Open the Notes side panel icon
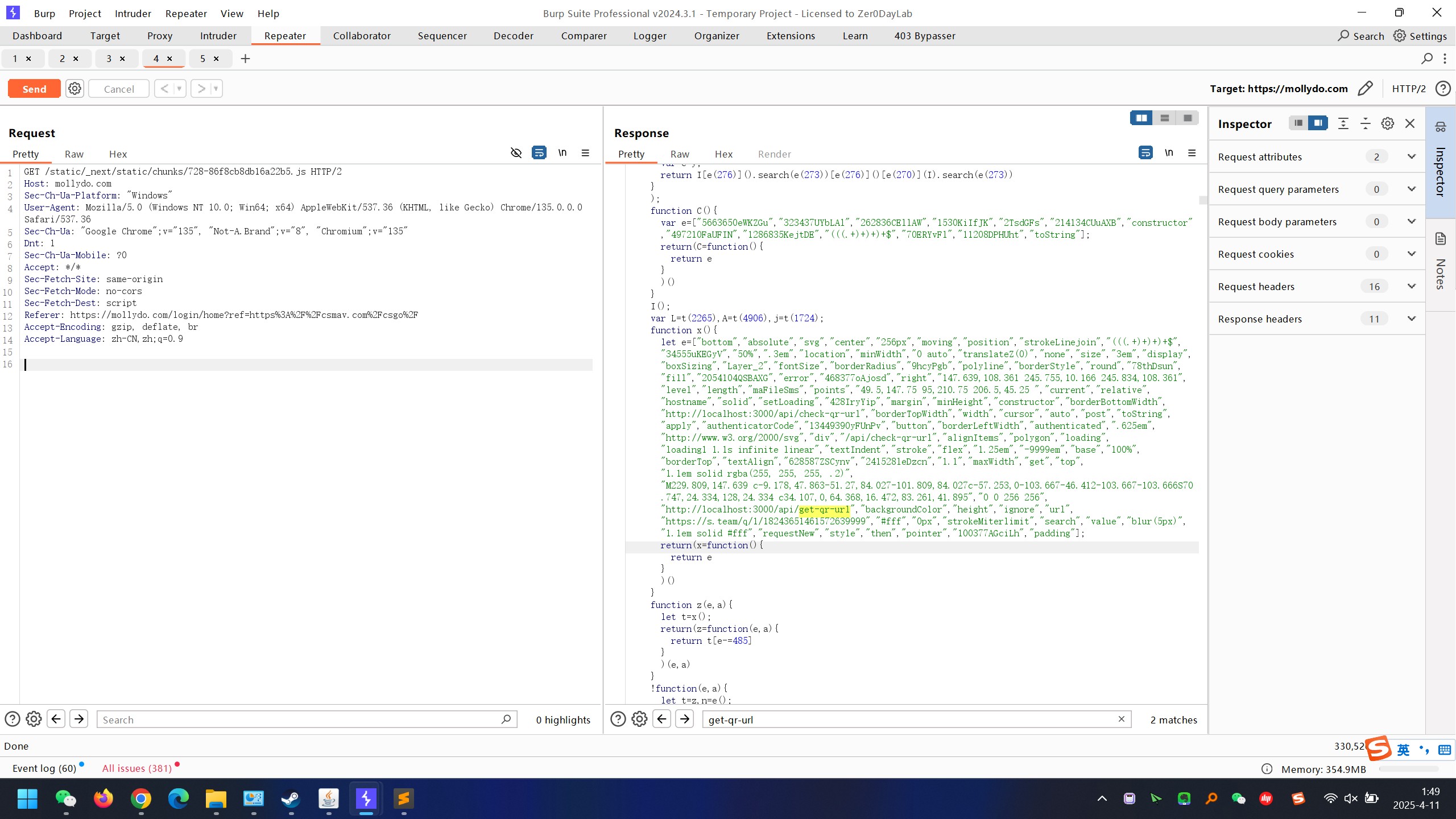 pyautogui.click(x=1440, y=239)
